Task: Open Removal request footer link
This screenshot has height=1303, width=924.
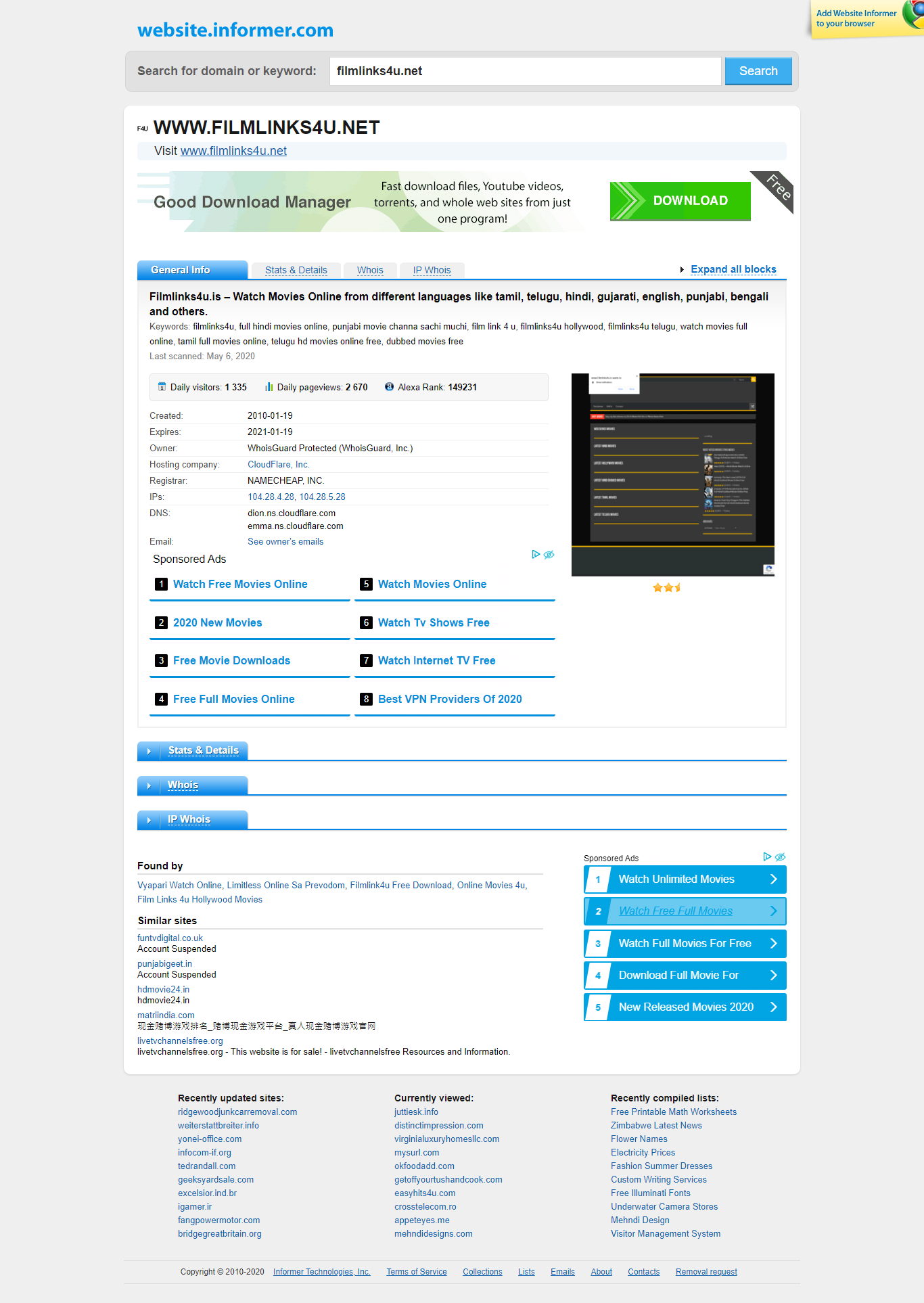Action: point(706,1272)
